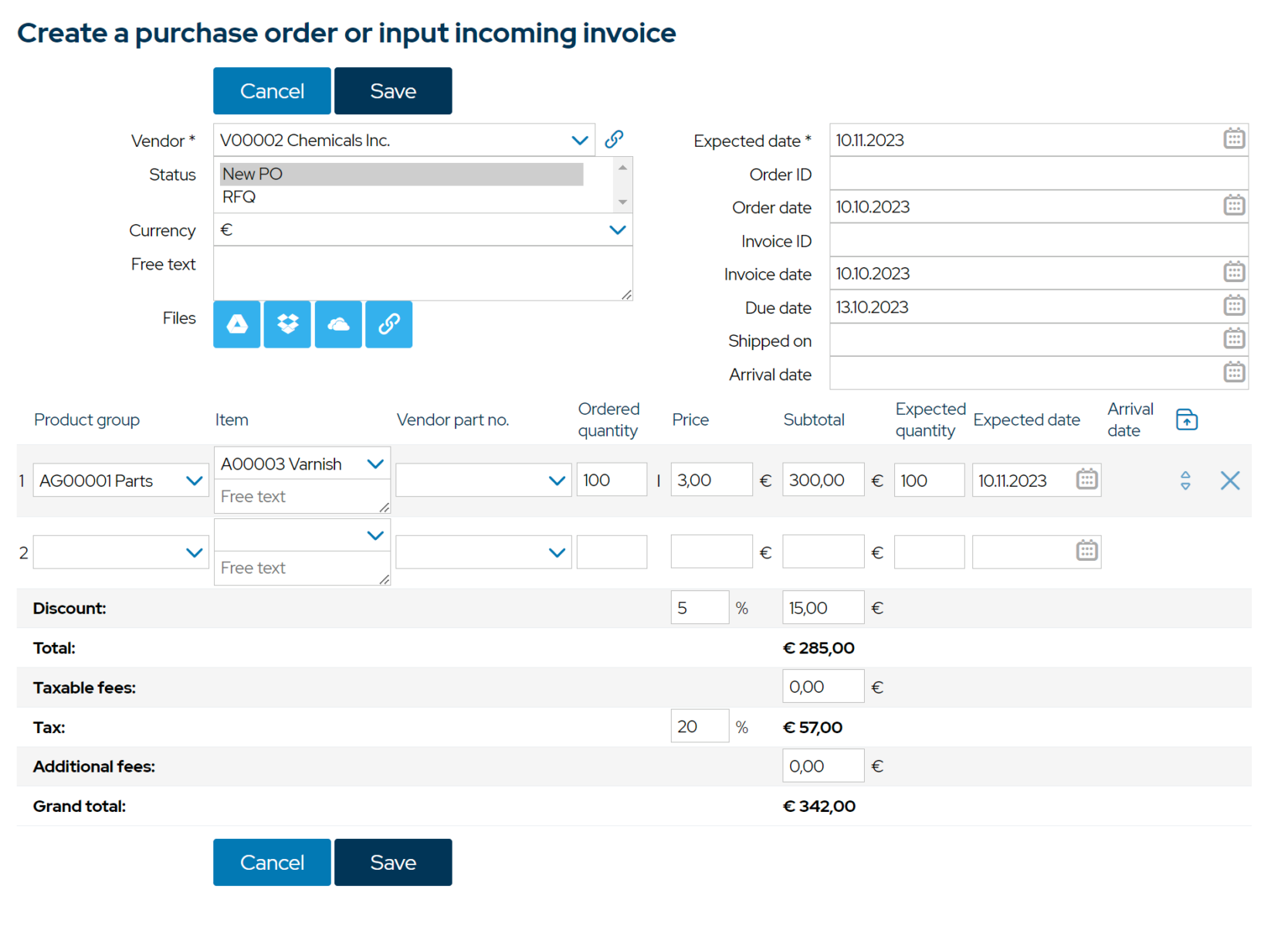
Task: Click the upload icon in Arrival date column
Action: pos(1186,419)
